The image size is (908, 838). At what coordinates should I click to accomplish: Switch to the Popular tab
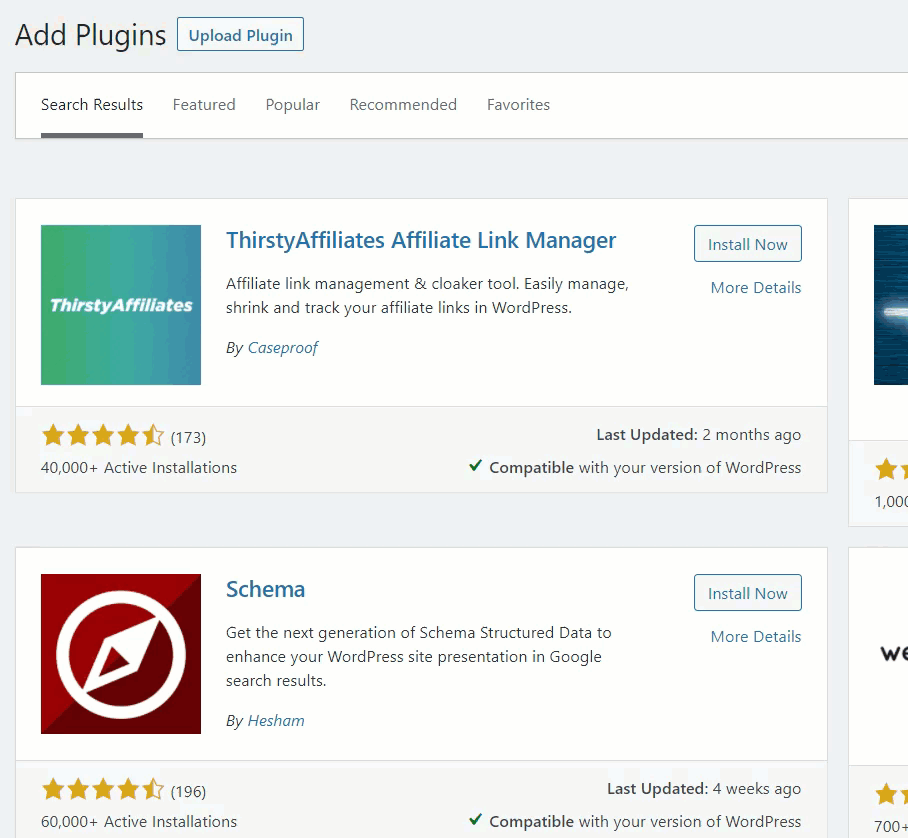pyautogui.click(x=292, y=105)
